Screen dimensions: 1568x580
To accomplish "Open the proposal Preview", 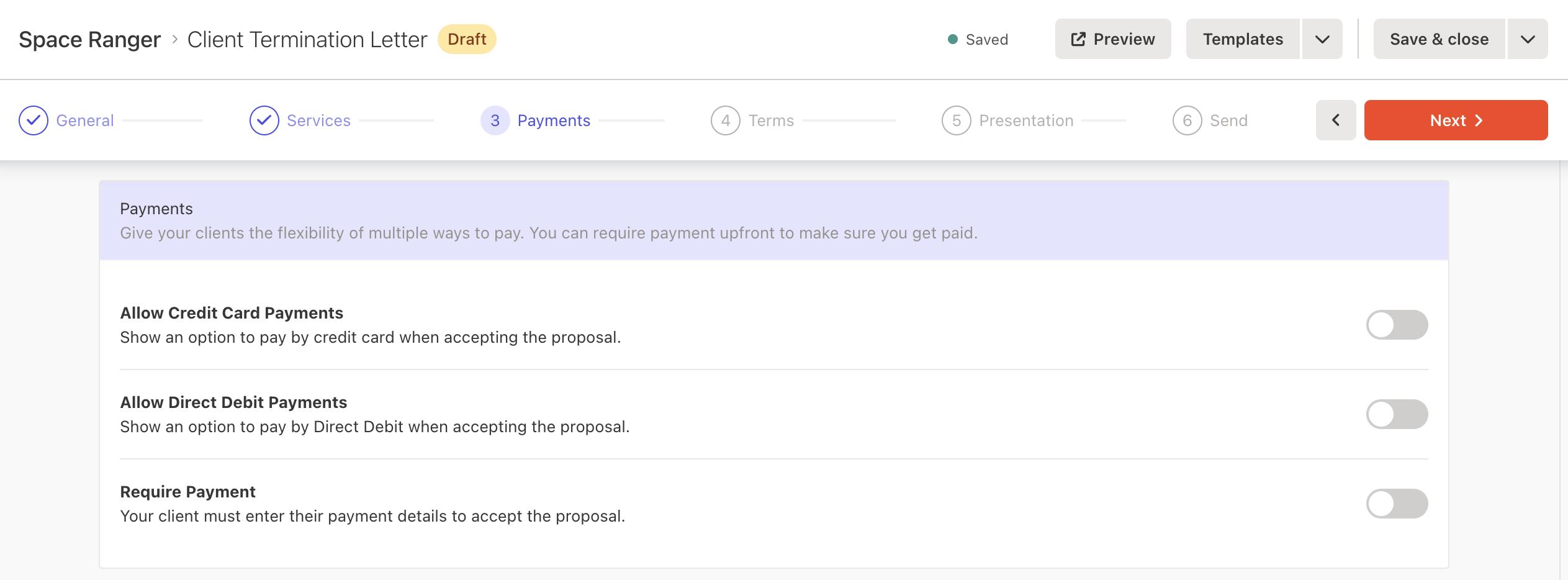I will point(1113,39).
